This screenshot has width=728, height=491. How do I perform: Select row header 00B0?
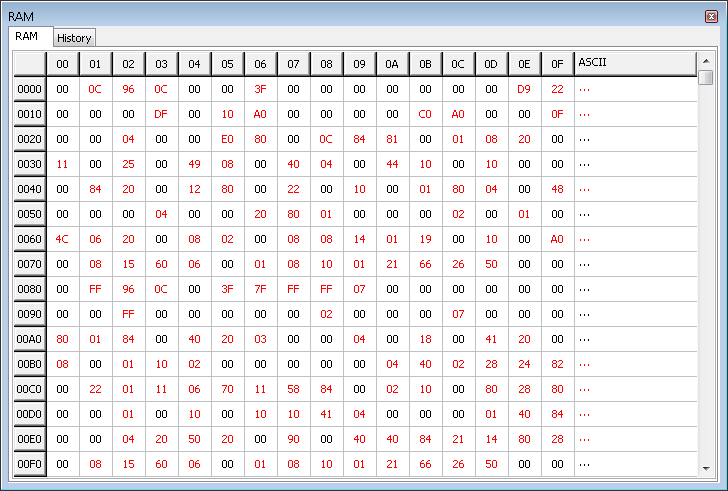[x=30, y=365]
